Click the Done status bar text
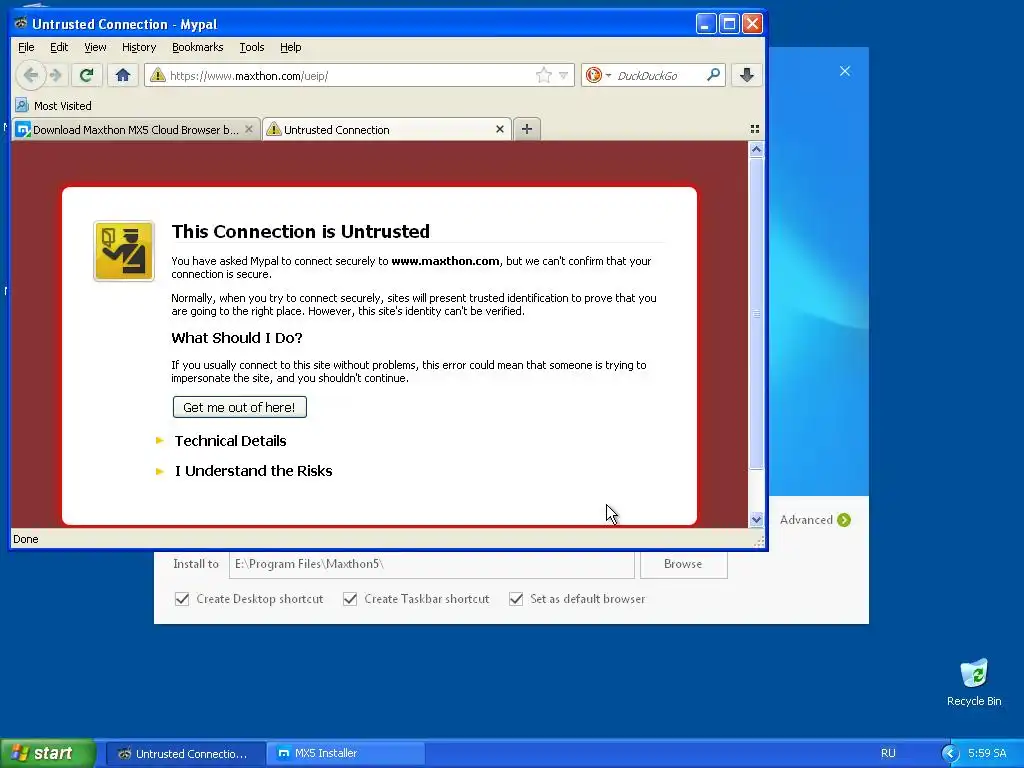1024x768 pixels. [25, 539]
